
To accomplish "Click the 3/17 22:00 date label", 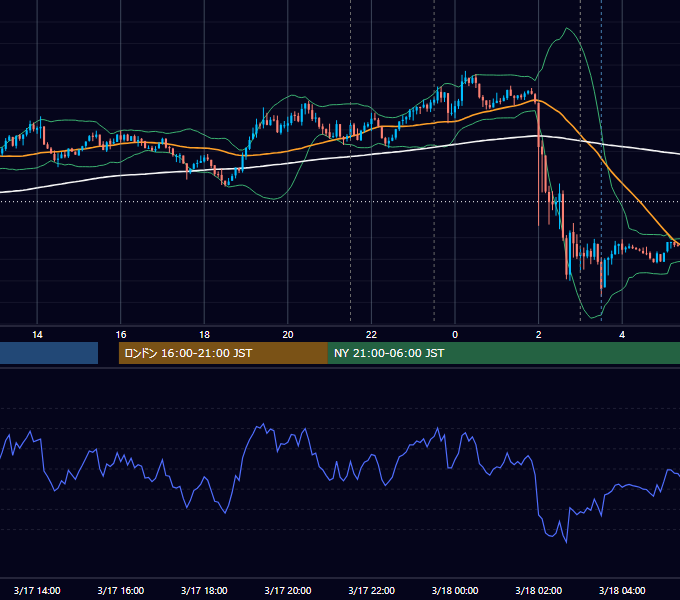I will coord(372,590).
